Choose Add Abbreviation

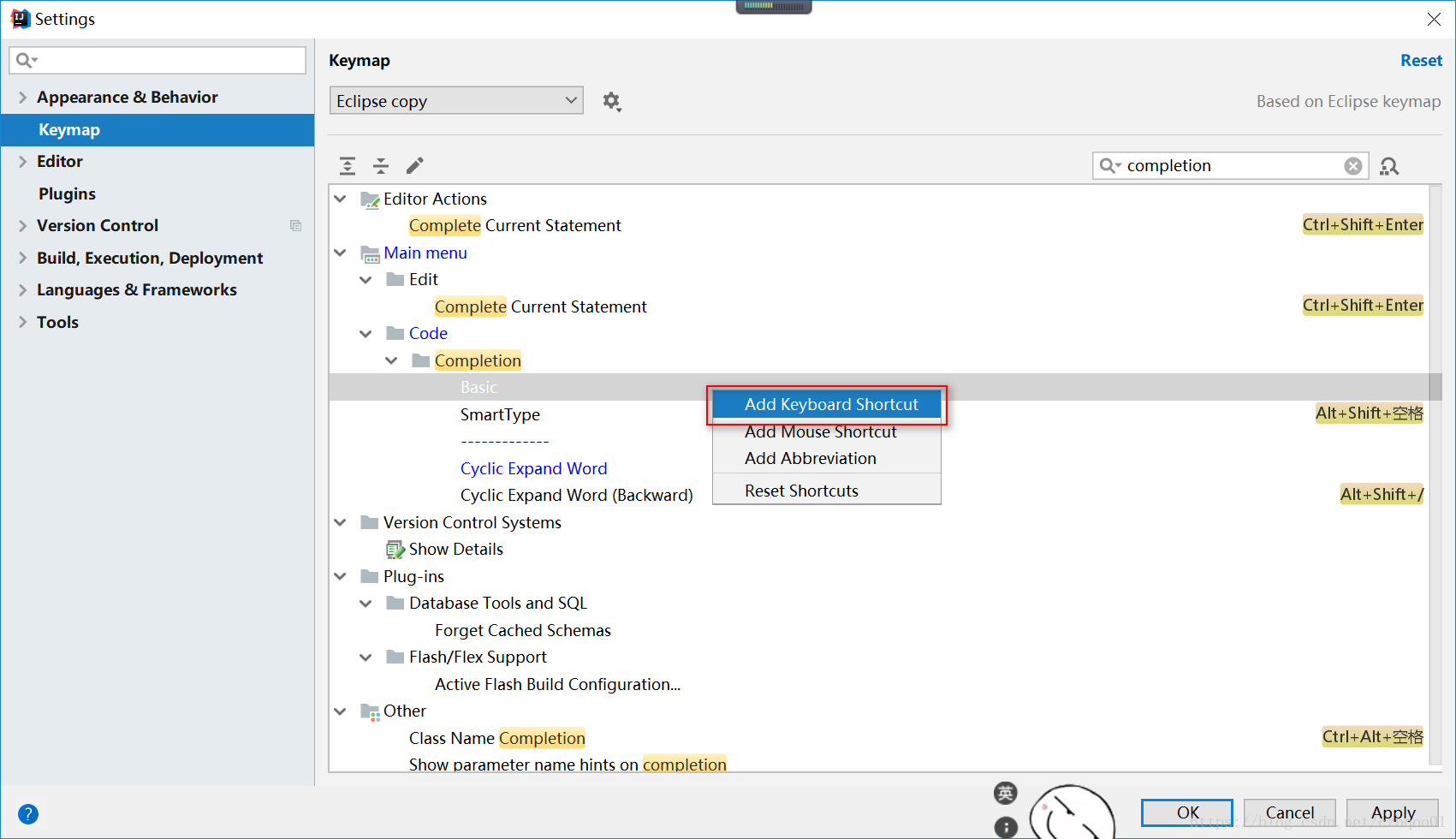point(827,459)
